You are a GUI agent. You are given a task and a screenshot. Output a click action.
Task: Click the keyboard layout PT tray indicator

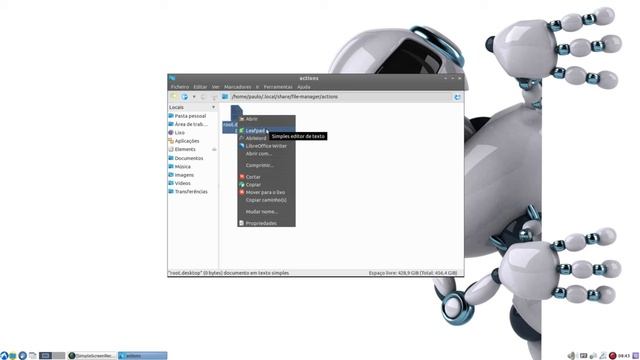[584, 356]
